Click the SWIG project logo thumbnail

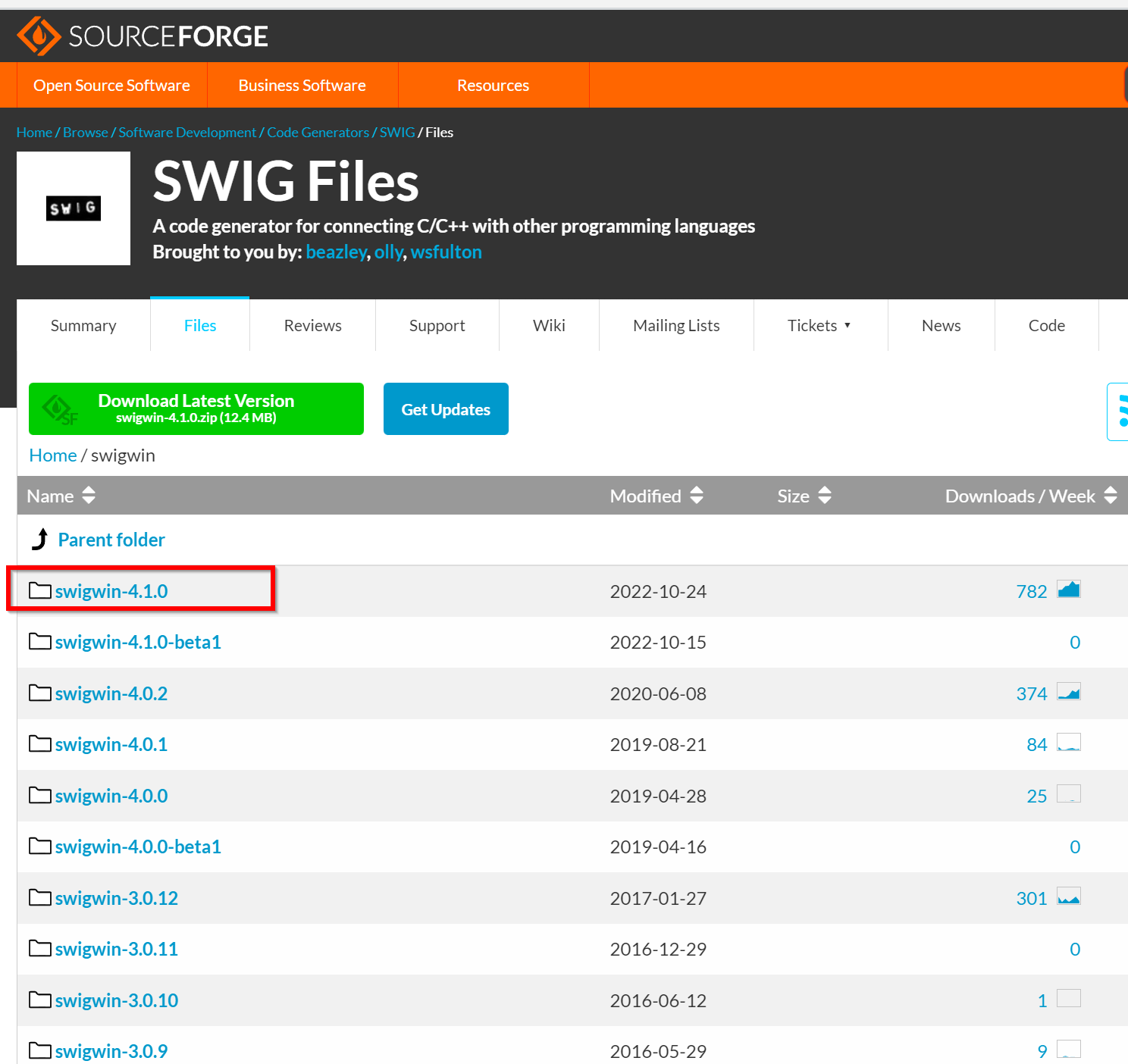(x=74, y=208)
